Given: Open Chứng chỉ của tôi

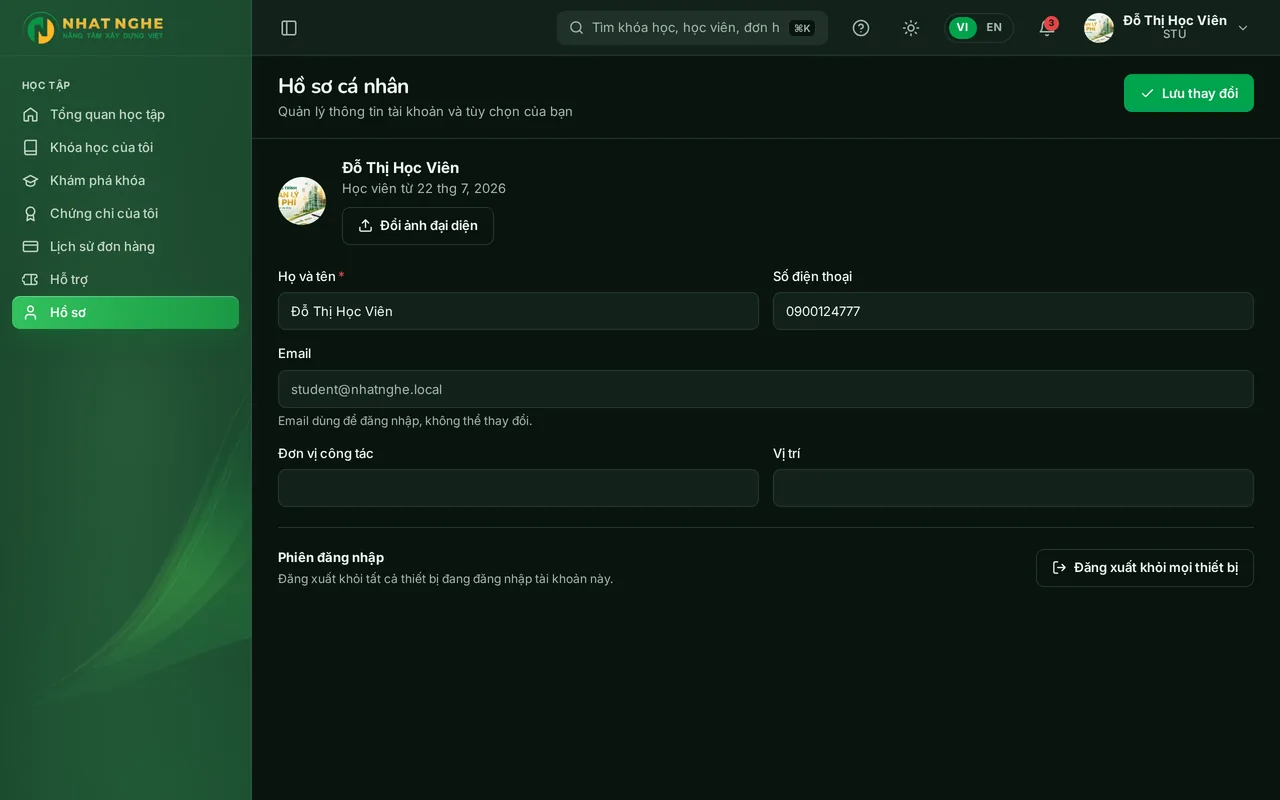Looking at the screenshot, I should 126,213.
